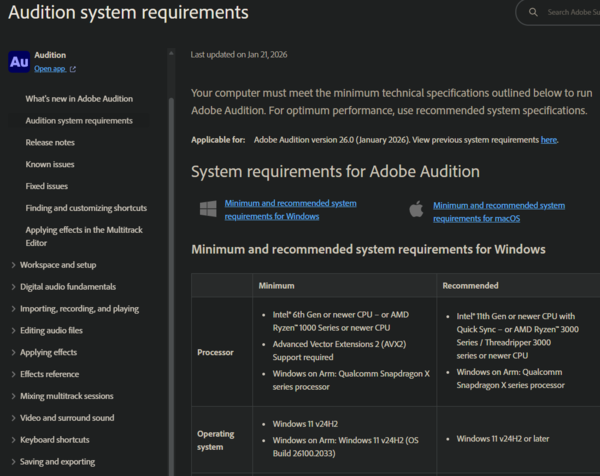This screenshot has width=600, height=476.
Task: Open Finding and customizing shortcuts
Action: pos(86,208)
